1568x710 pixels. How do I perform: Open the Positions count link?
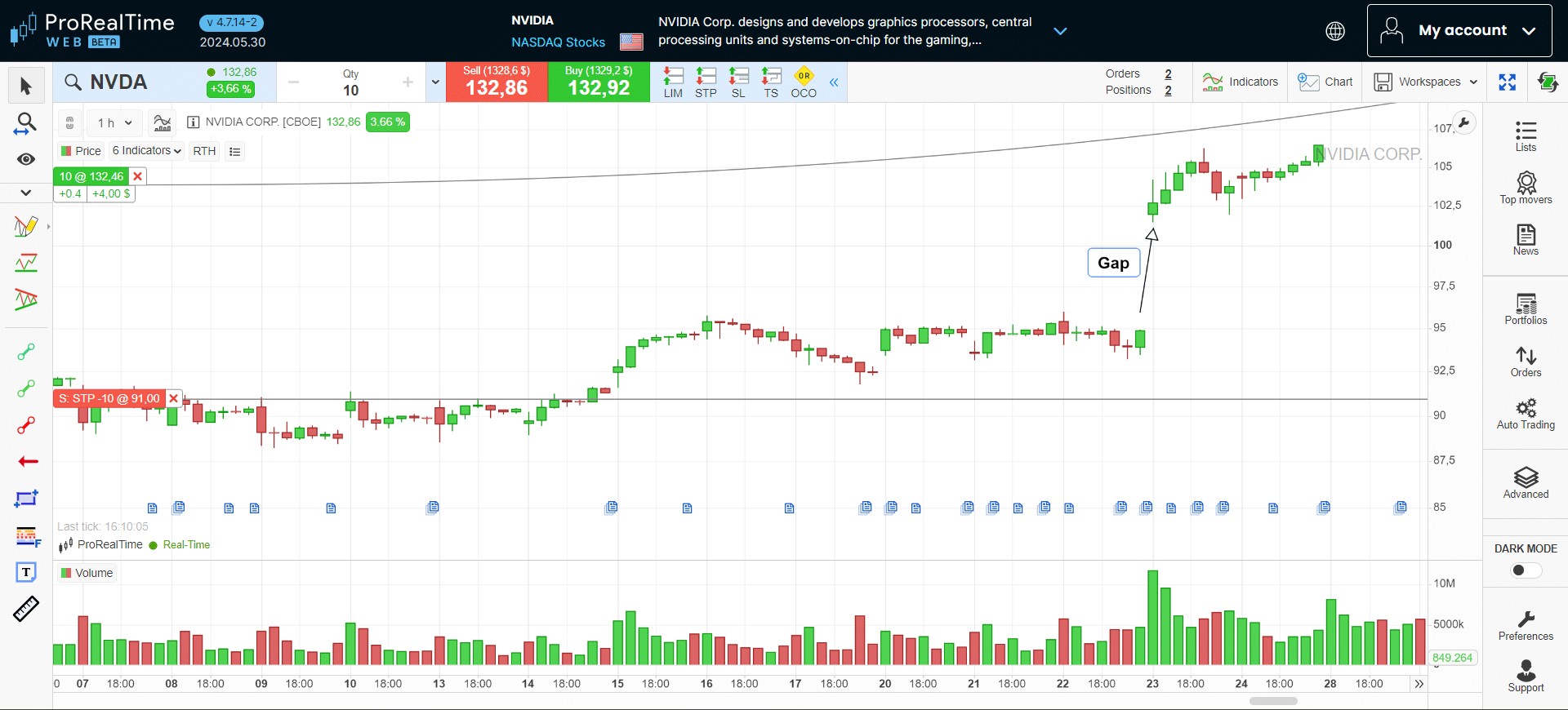(x=1168, y=91)
